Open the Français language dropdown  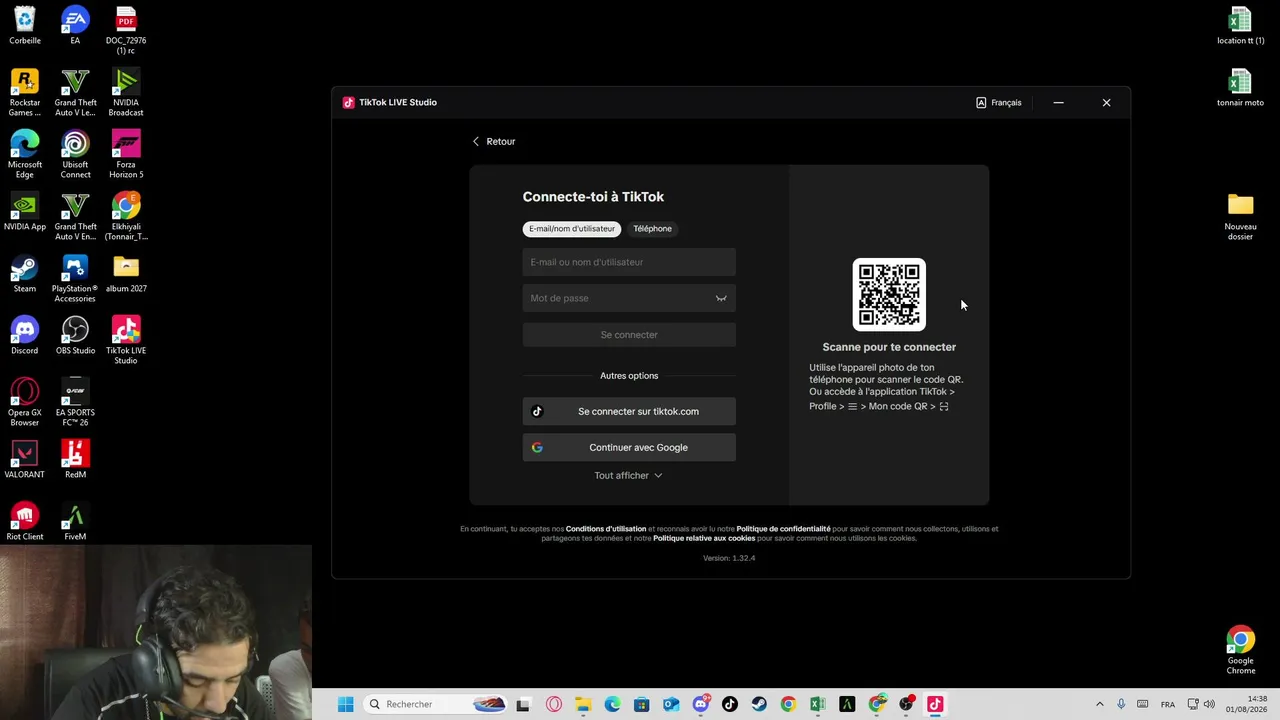tap(999, 102)
